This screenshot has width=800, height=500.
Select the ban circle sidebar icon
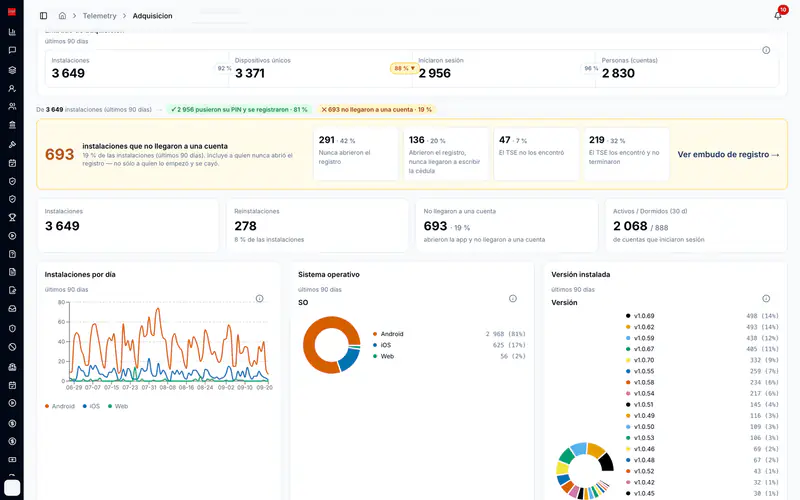coord(12,347)
